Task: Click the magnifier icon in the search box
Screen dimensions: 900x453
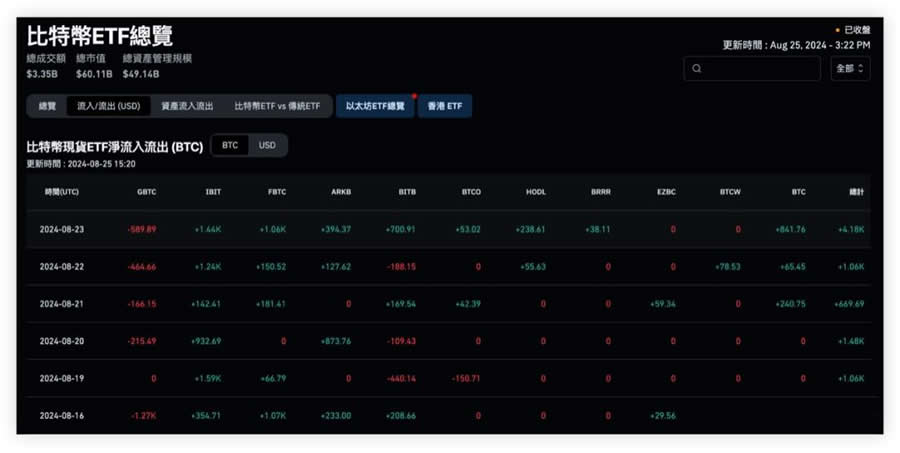Action: pyautogui.click(x=697, y=69)
